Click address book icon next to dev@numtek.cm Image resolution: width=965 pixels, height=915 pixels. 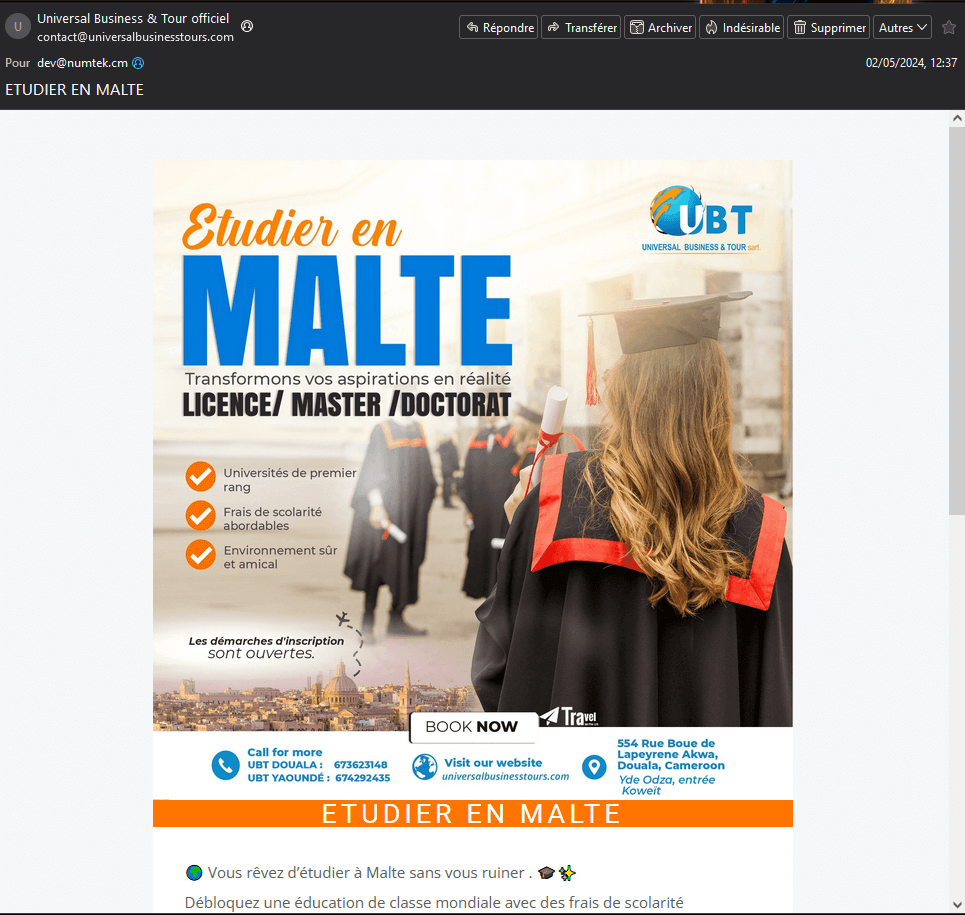coord(138,63)
